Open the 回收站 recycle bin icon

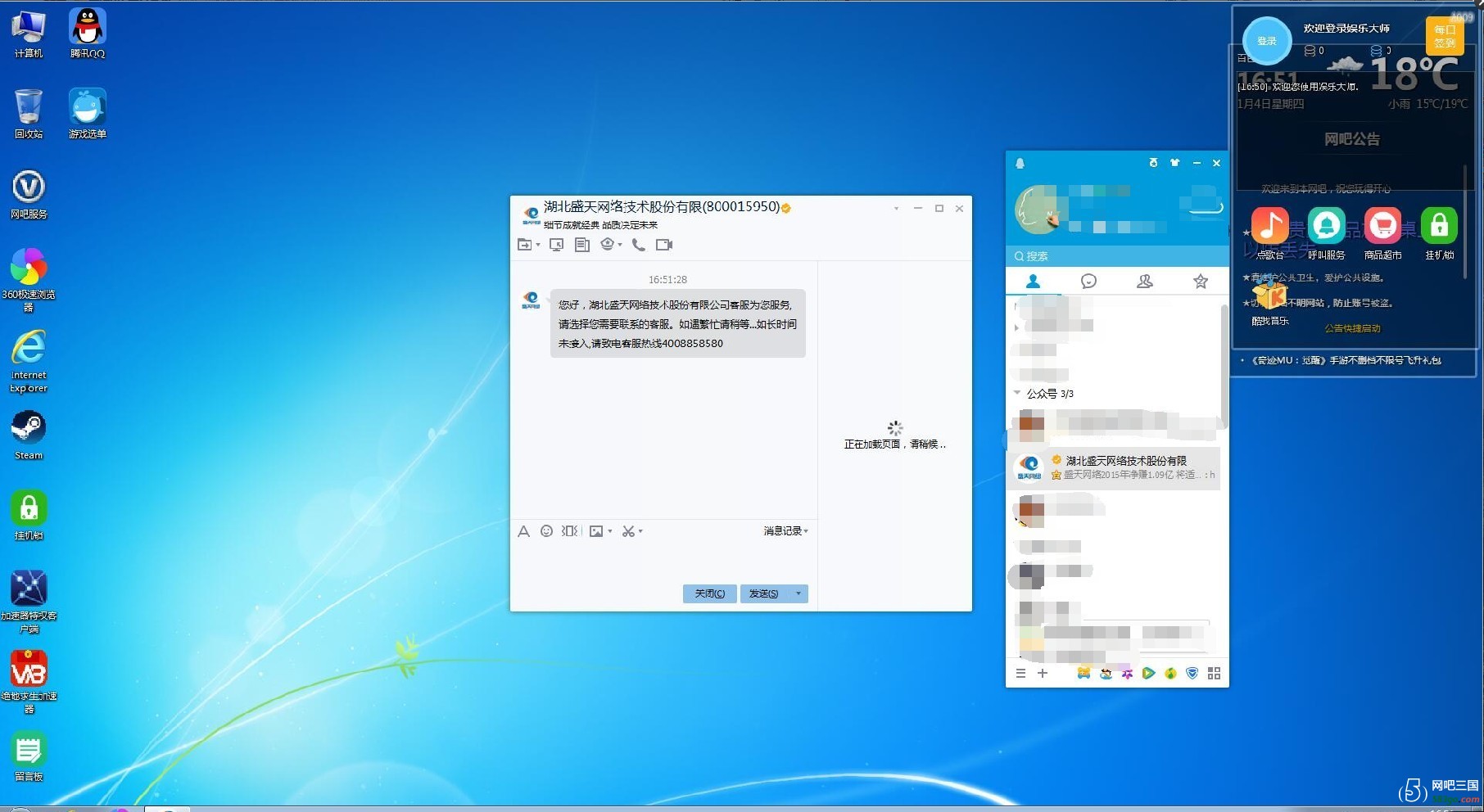29,114
